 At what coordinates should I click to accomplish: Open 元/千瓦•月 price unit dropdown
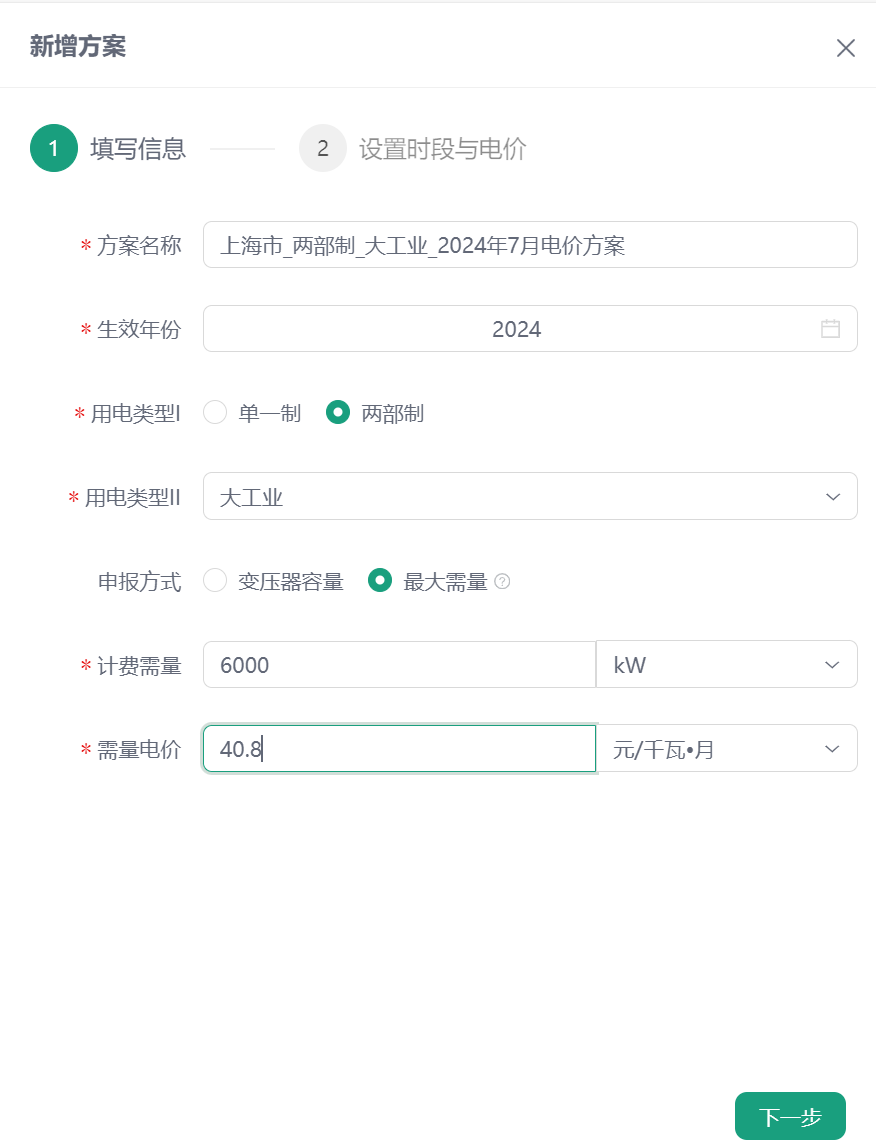pyautogui.click(x=726, y=749)
